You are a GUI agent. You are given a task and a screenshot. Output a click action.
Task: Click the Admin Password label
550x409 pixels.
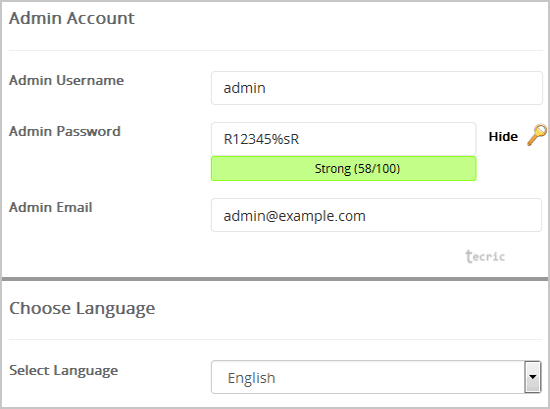[x=65, y=131]
